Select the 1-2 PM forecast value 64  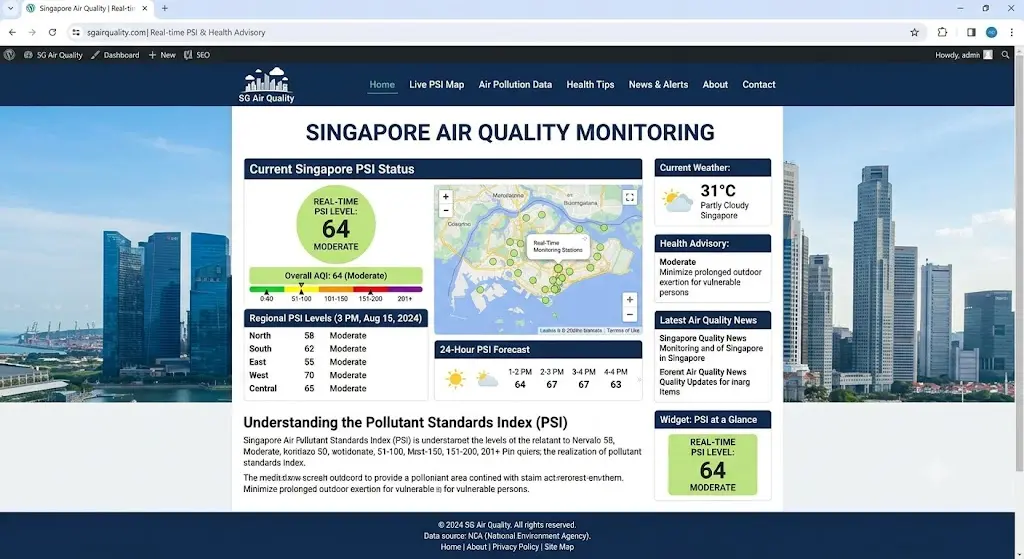coord(520,385)
